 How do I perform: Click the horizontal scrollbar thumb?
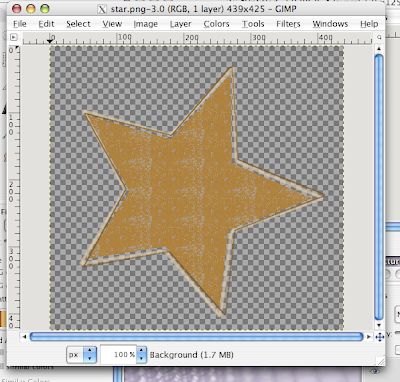pyautogui.click(x=196, y=337)
